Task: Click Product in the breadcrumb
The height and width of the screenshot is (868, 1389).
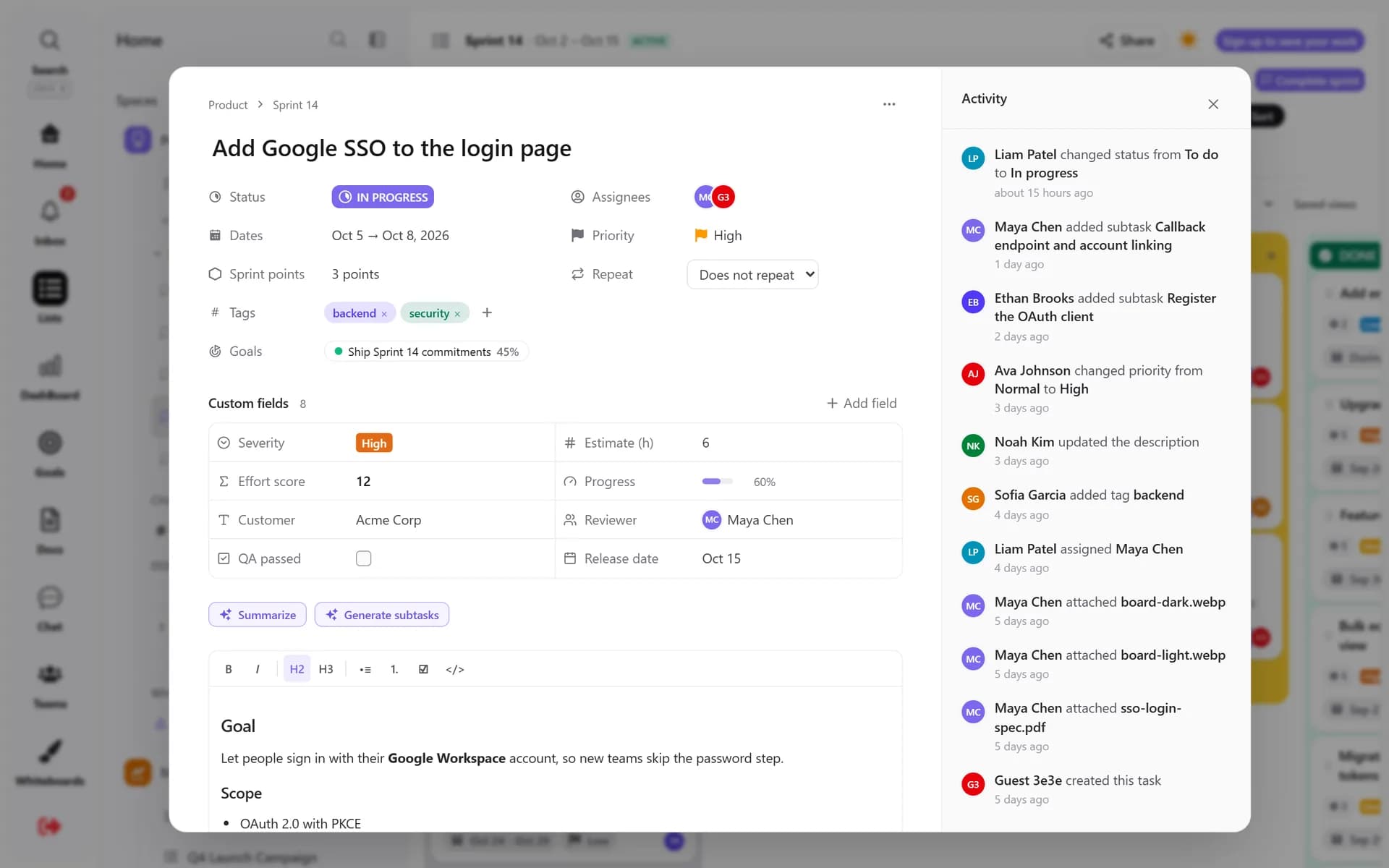Action: pyautogui.click(x=228, y=105)
